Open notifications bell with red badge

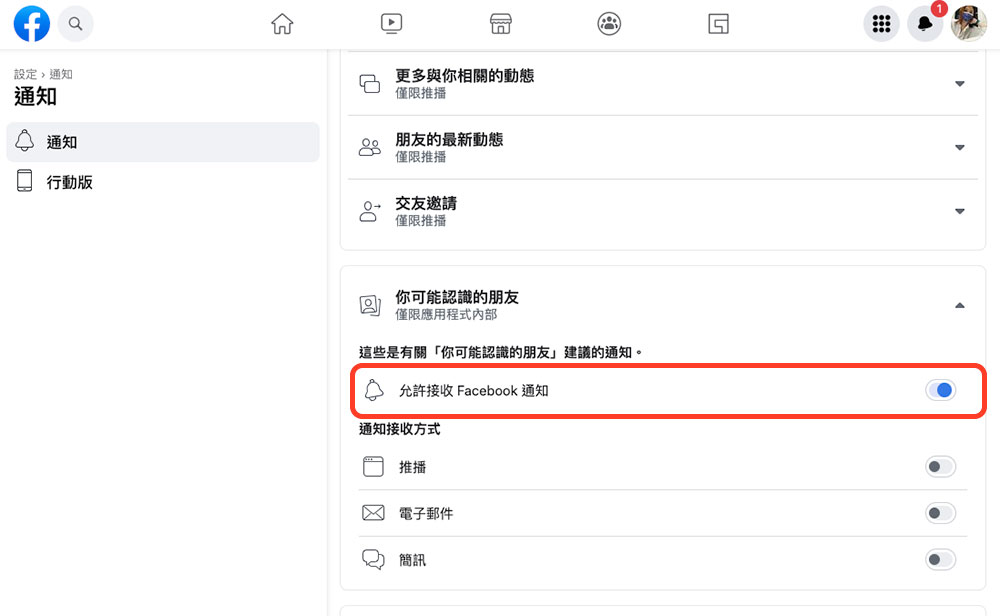coord(925,24)
